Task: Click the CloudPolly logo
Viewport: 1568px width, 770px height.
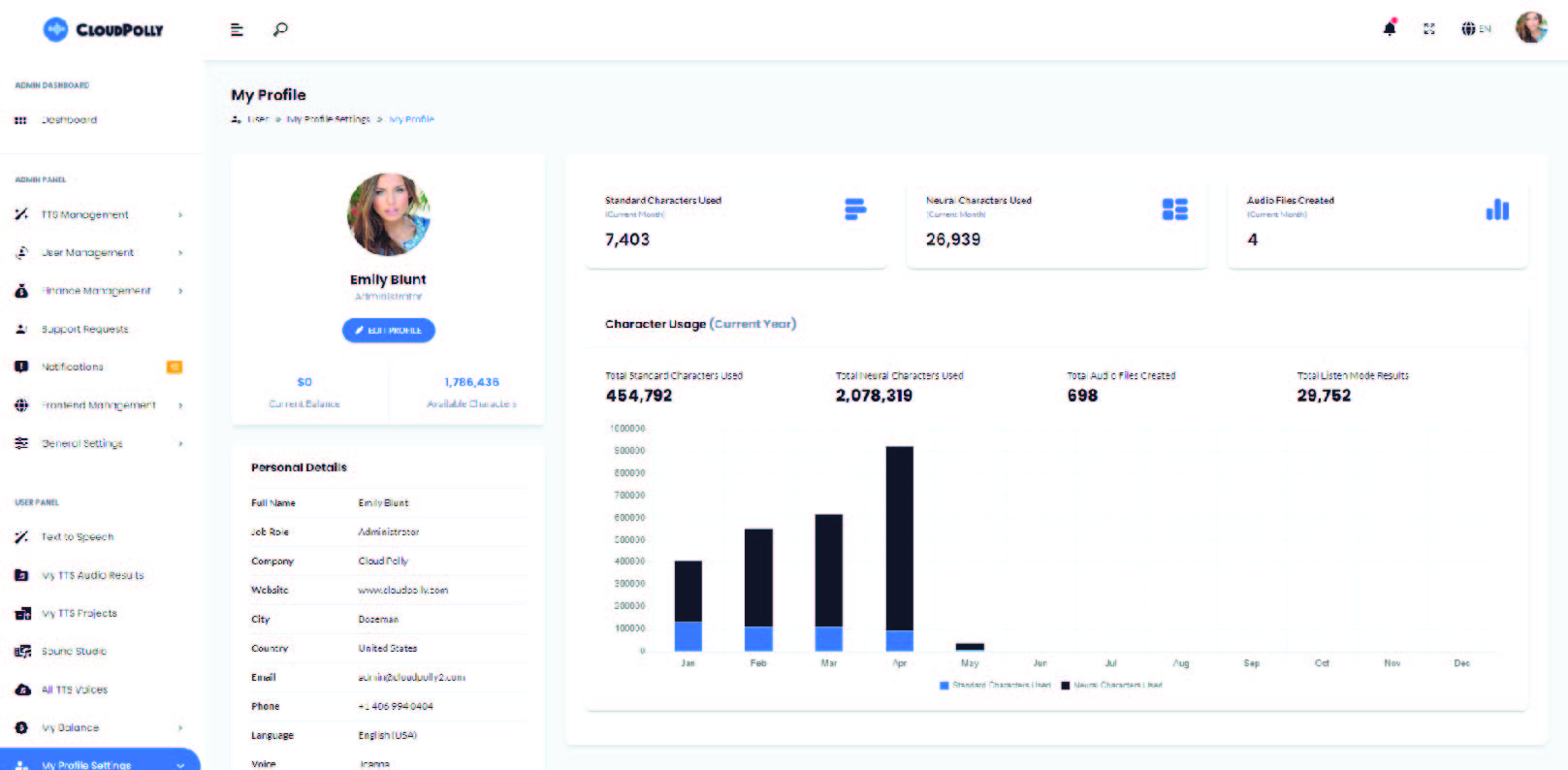Action: (104, 30)
